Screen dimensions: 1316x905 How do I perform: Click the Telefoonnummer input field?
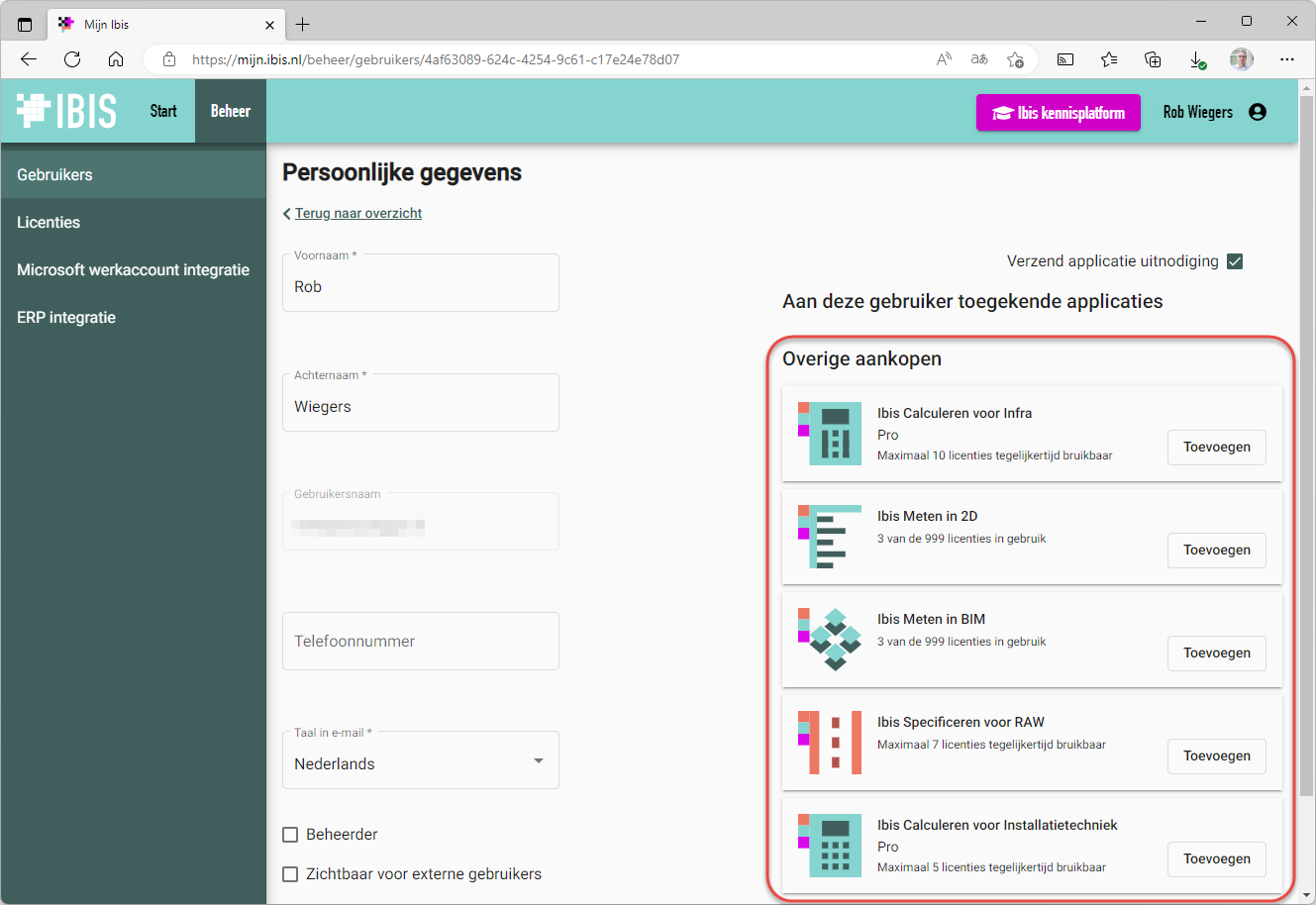point(421,641)
